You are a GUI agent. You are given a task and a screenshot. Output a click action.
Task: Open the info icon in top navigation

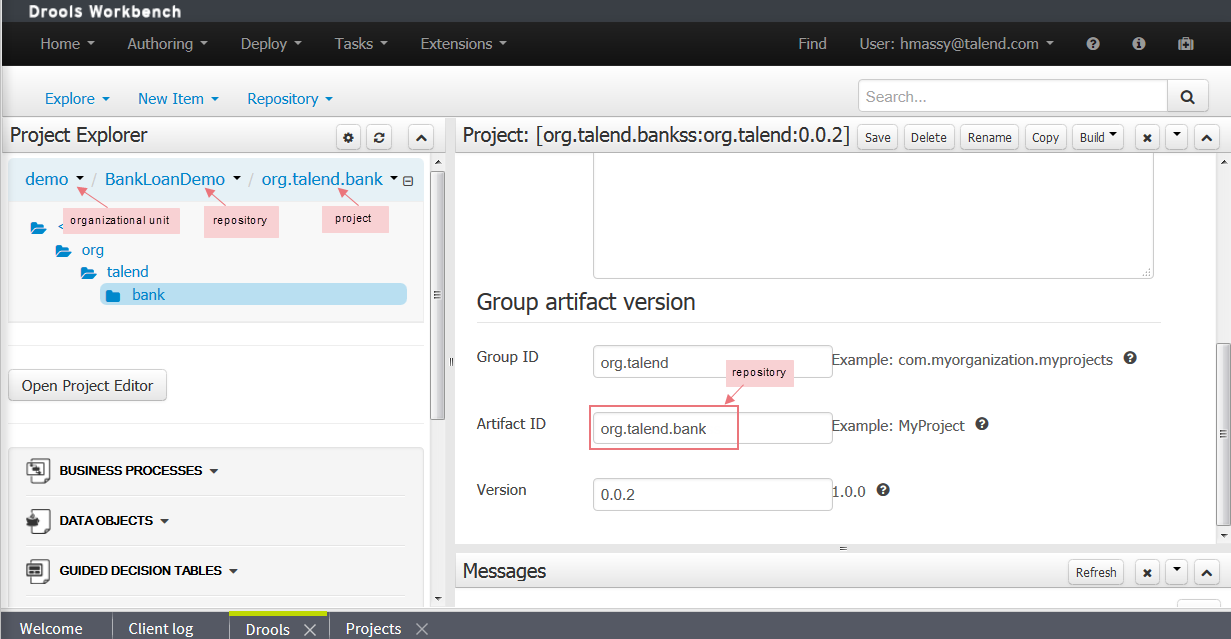[1138, 44]
